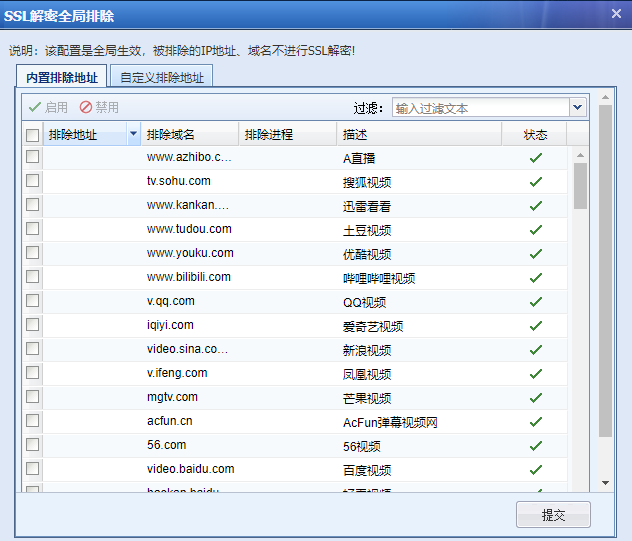632x541 pixels.
Task: Open the 排除地址 column header dropdown menu
Action: 133,134
